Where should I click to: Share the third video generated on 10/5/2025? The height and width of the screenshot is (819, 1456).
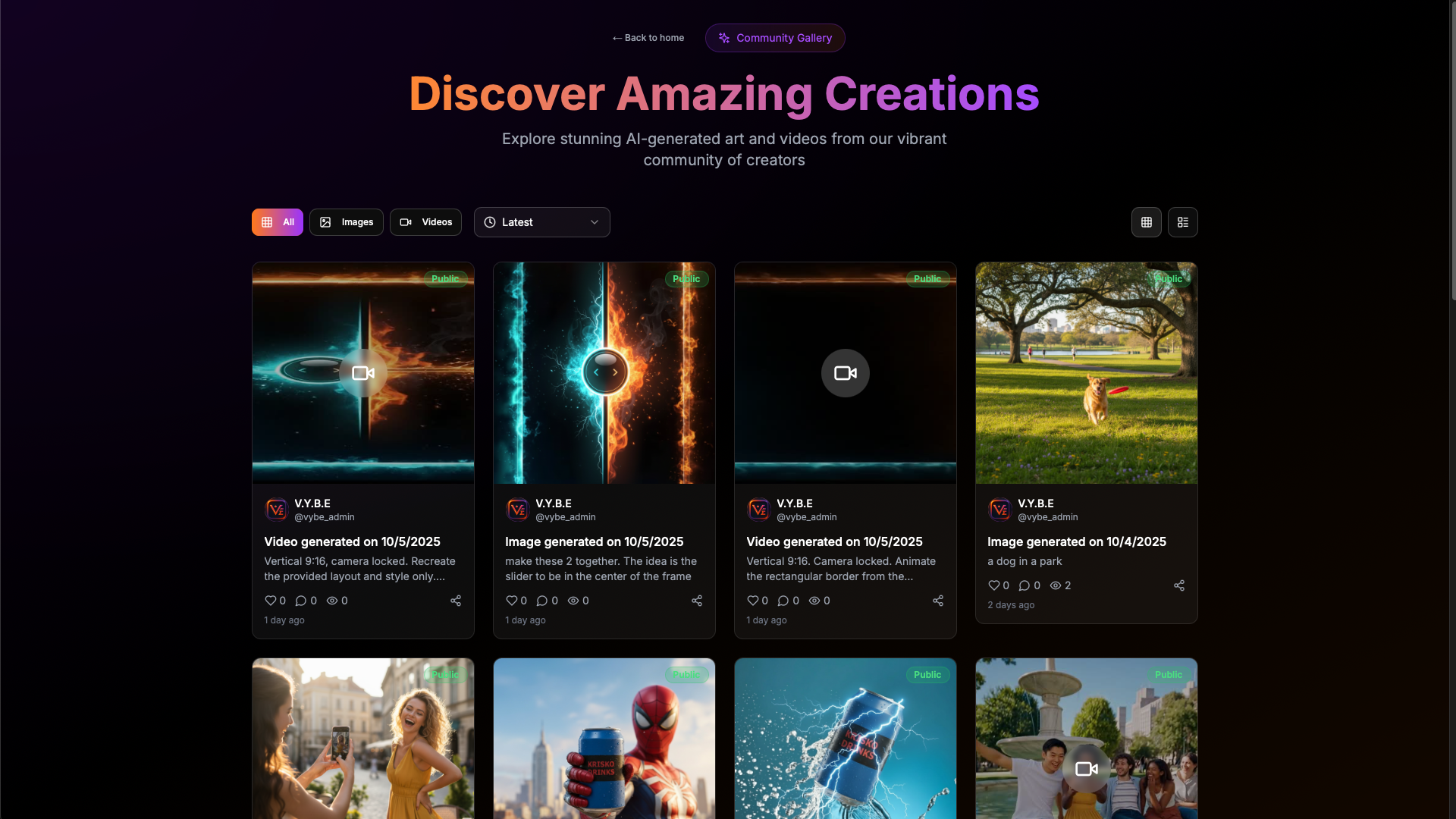(x=937, y=601)
